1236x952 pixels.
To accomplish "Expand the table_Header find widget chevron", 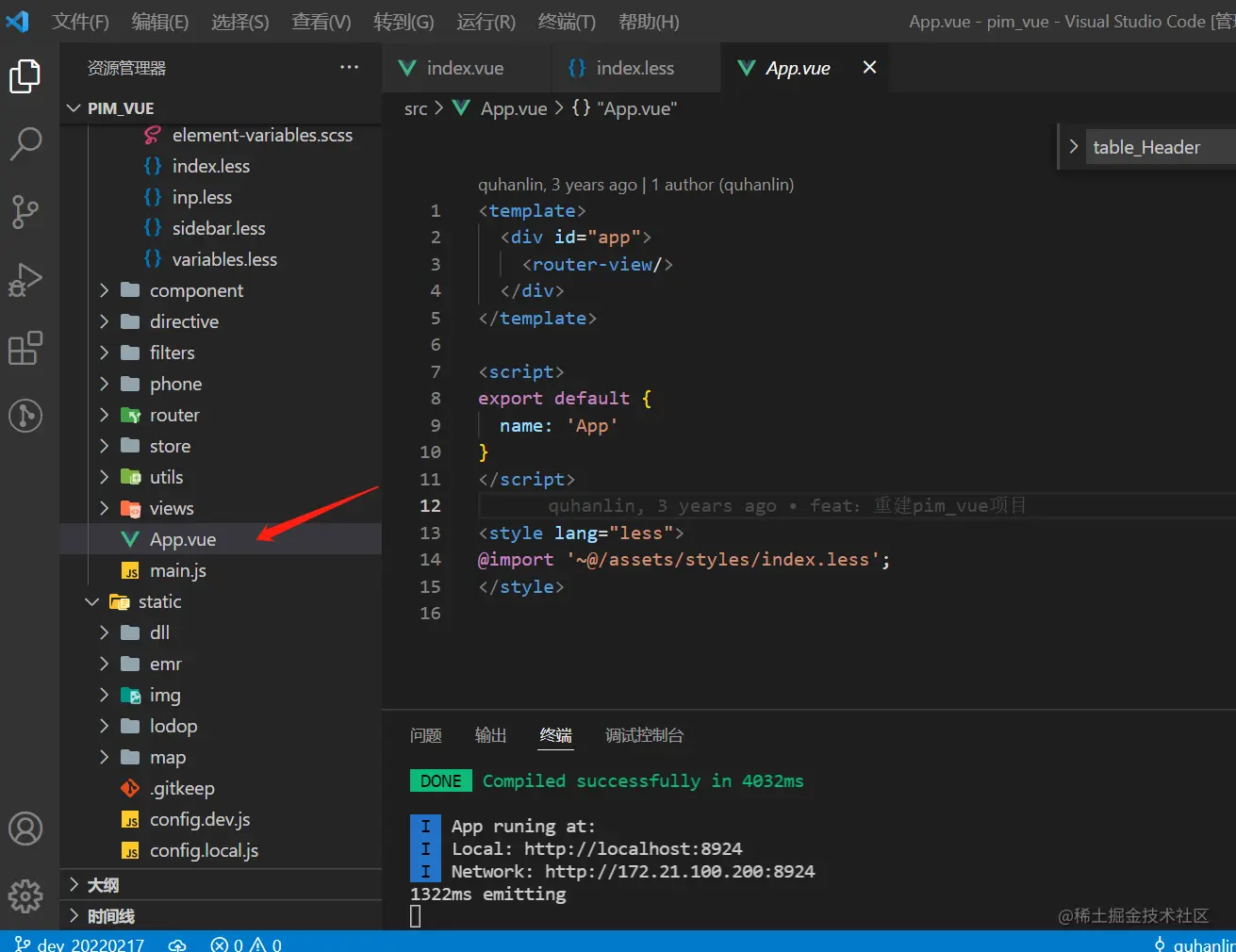I will tap(1073, 147).
